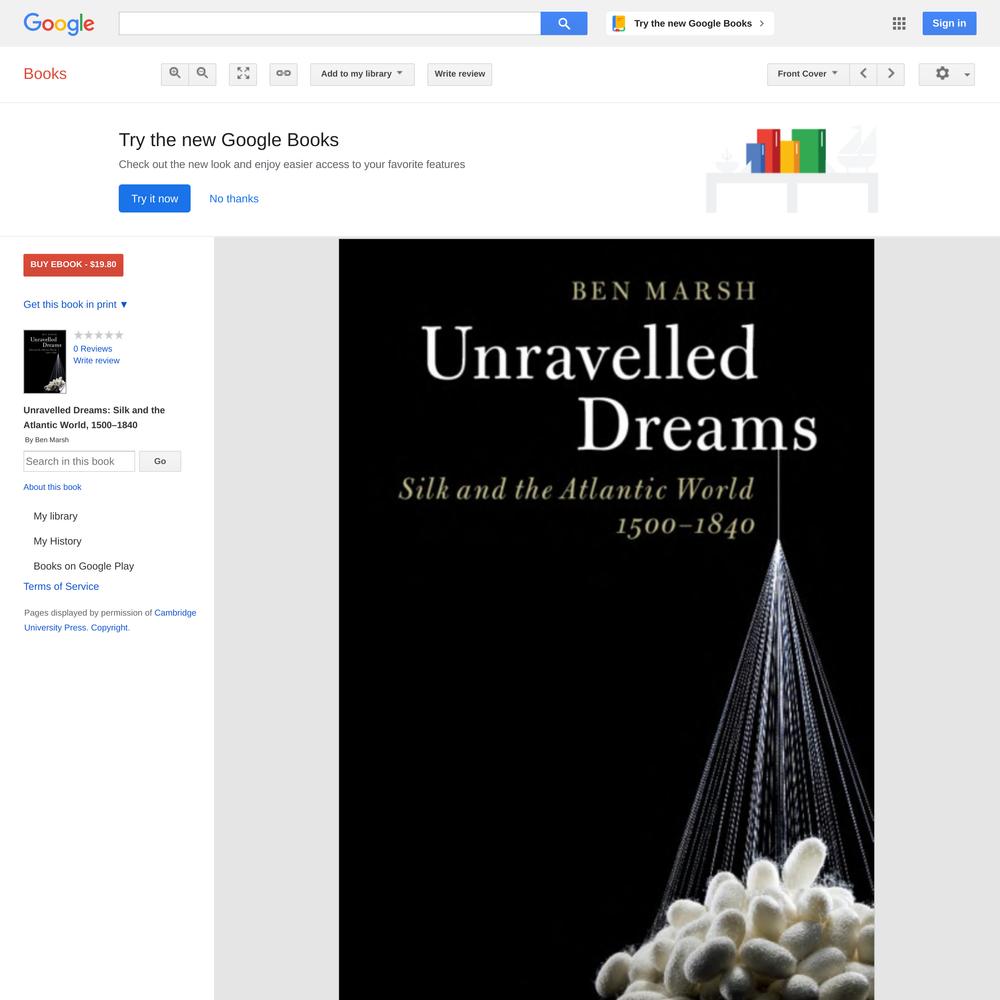Open the Front Cover contents dropdown

[x=808, y=74]
